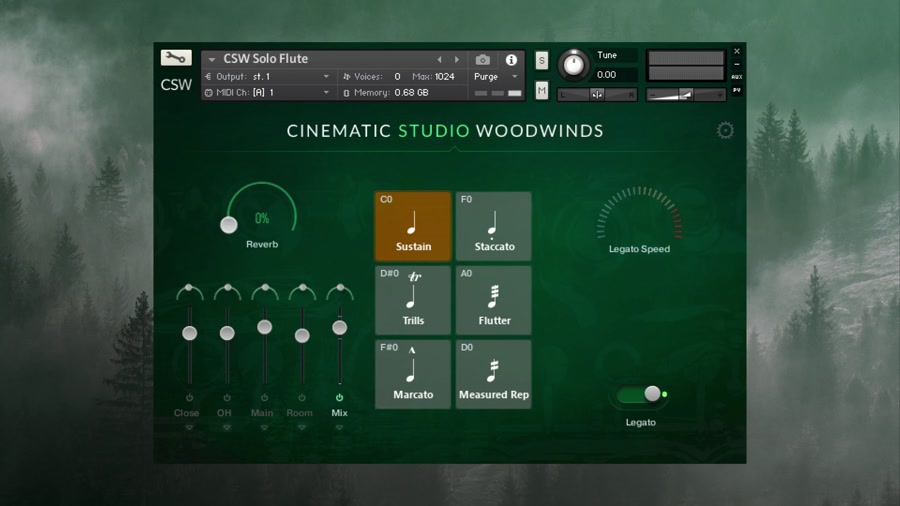
Task: Open the Output st. 1 dropdown
Action: coord(326,76)
